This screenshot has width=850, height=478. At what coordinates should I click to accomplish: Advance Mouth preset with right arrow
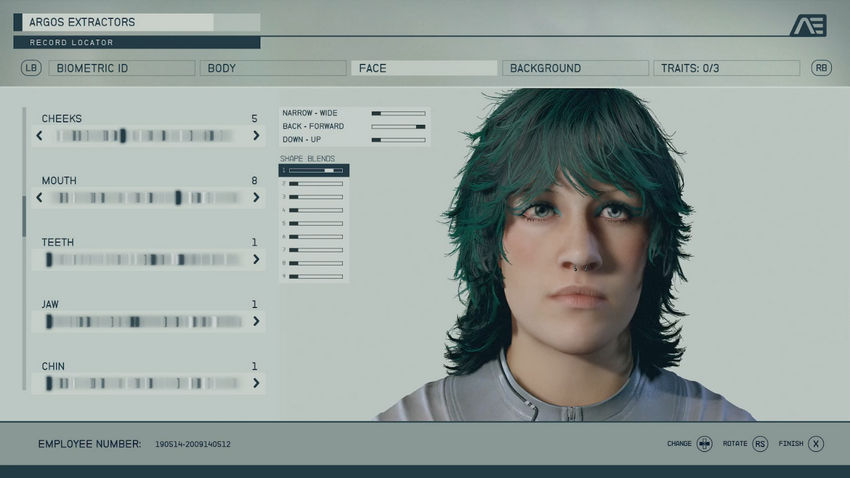pos(256,198)
